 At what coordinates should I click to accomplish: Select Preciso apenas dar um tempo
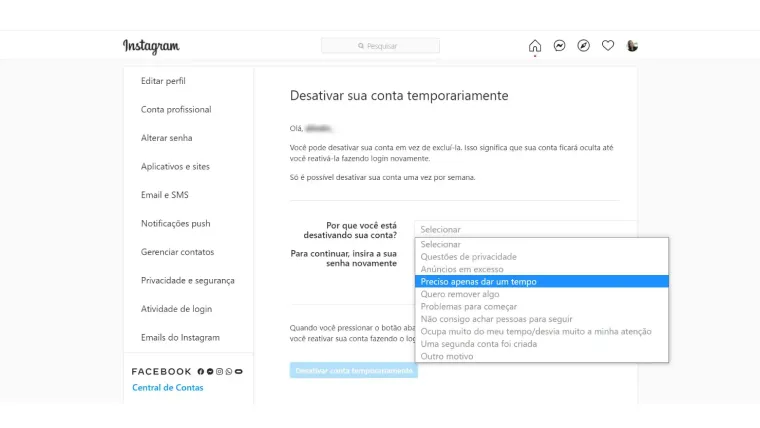pyautogui.click(x=541, y=282)
